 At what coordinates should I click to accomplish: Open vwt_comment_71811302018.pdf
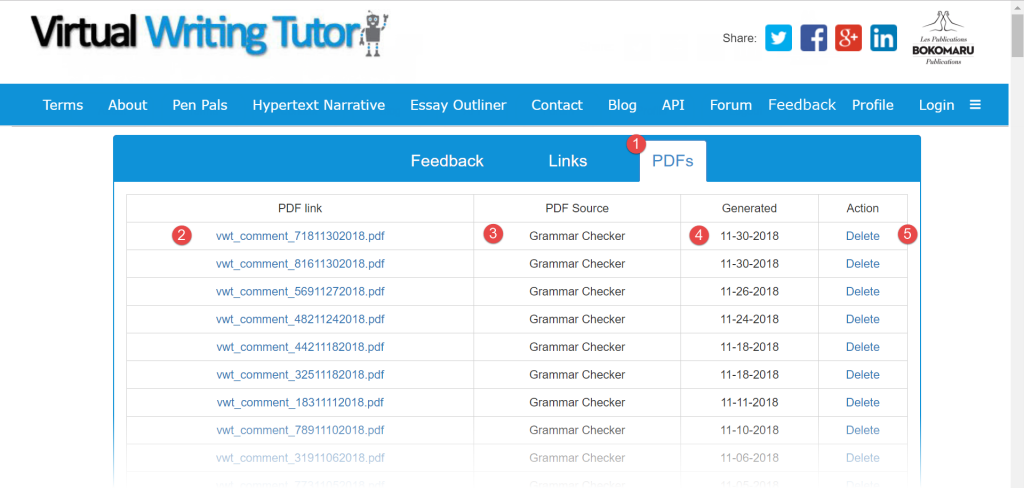tap(300, 236)
